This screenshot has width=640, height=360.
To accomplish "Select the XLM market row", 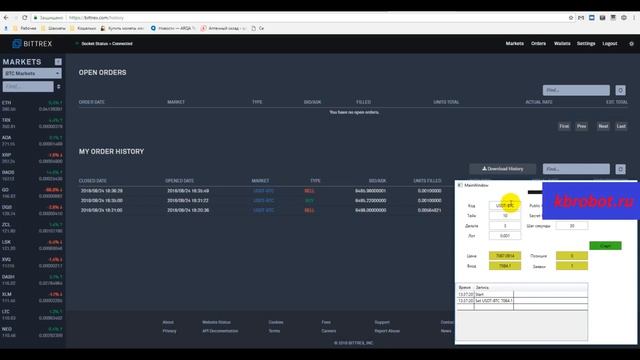I will pos(32,298).
